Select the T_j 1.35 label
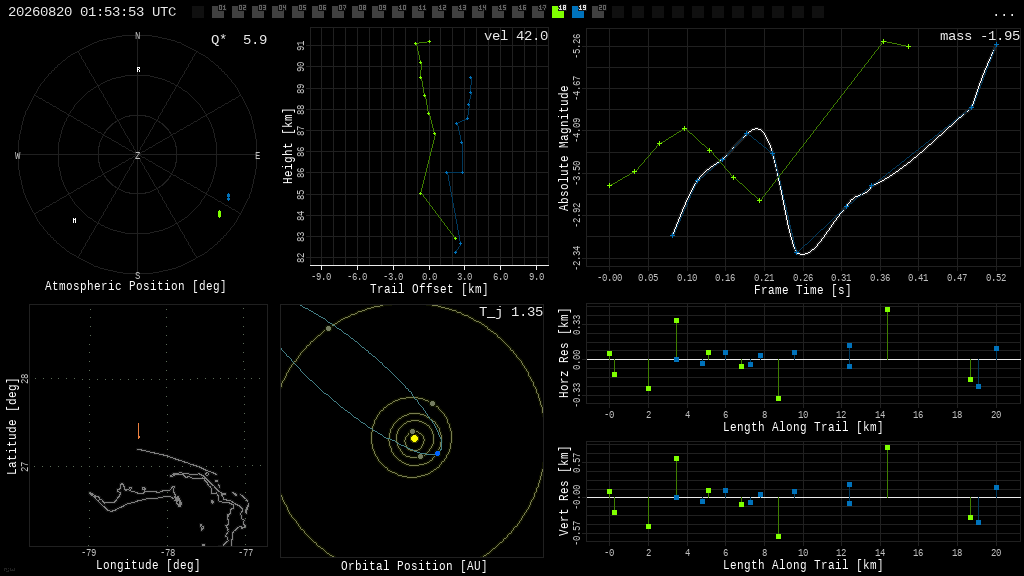The width and height of the screenshot is (1024, 576). (x=511, y=312)
